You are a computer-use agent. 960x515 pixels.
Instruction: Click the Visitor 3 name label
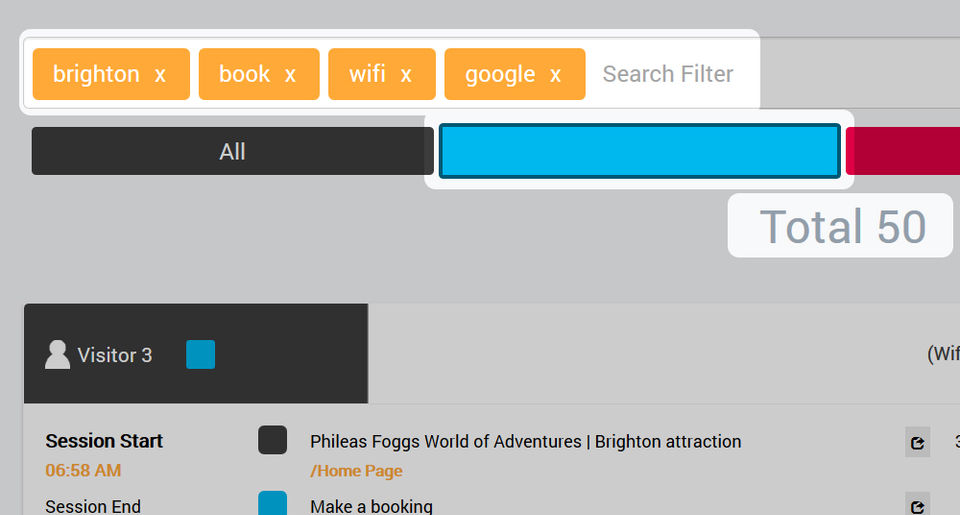(x=115, y=355)
